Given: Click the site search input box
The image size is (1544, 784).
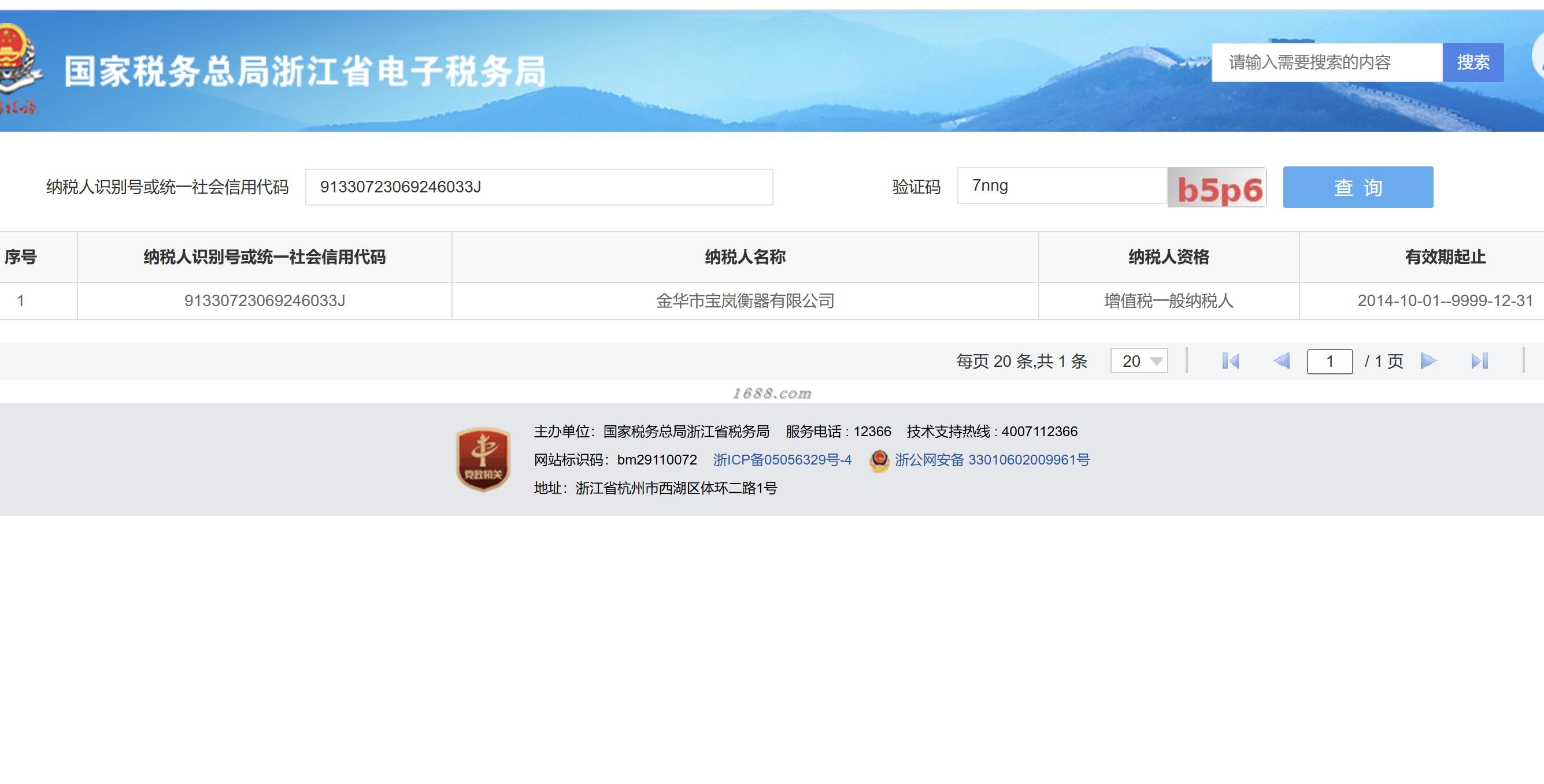Looking at the screenshot, I should (1327, 62).
